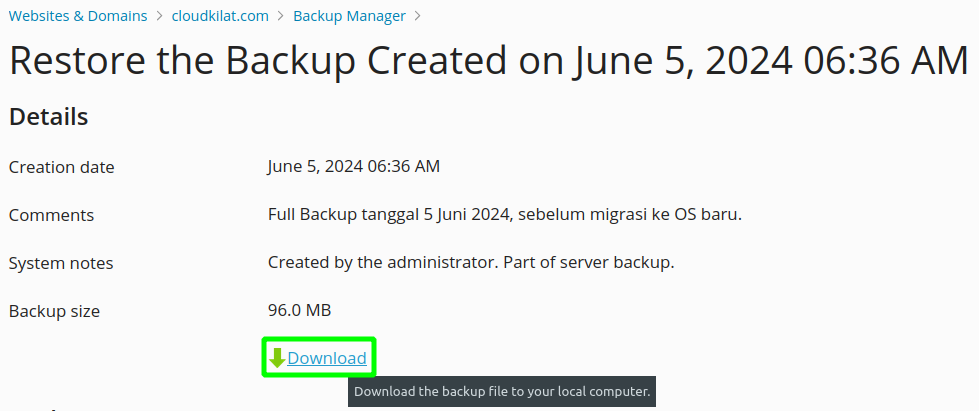Click the Restore the Backup page title
This screenshot has width=979, height=411.
pyautogui.click(x=489, y=61)
